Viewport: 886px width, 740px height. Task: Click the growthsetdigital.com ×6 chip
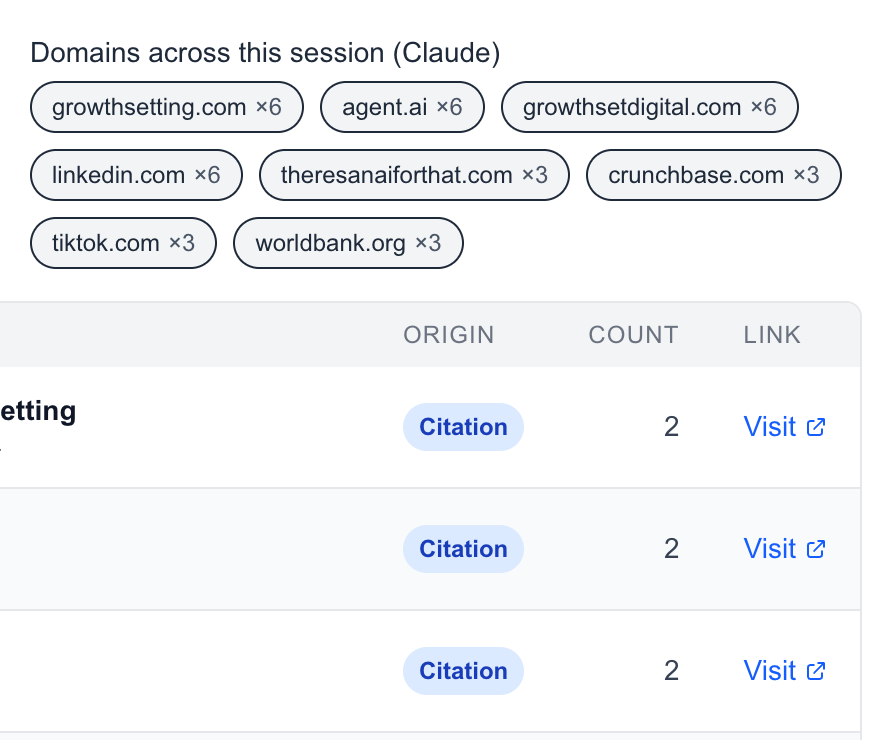click(649, 107)
